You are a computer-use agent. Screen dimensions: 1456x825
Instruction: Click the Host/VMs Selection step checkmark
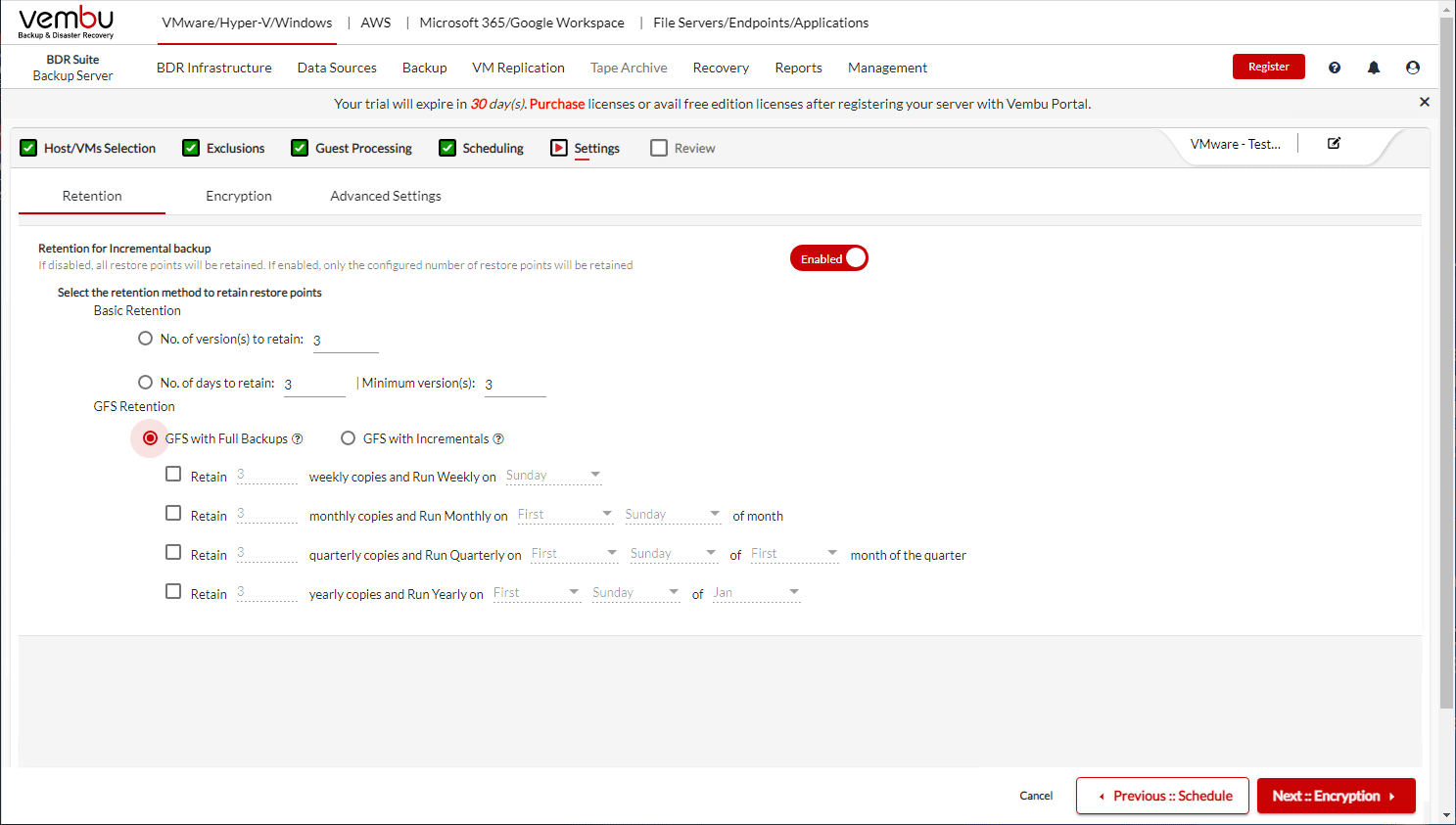coord(28,148)
